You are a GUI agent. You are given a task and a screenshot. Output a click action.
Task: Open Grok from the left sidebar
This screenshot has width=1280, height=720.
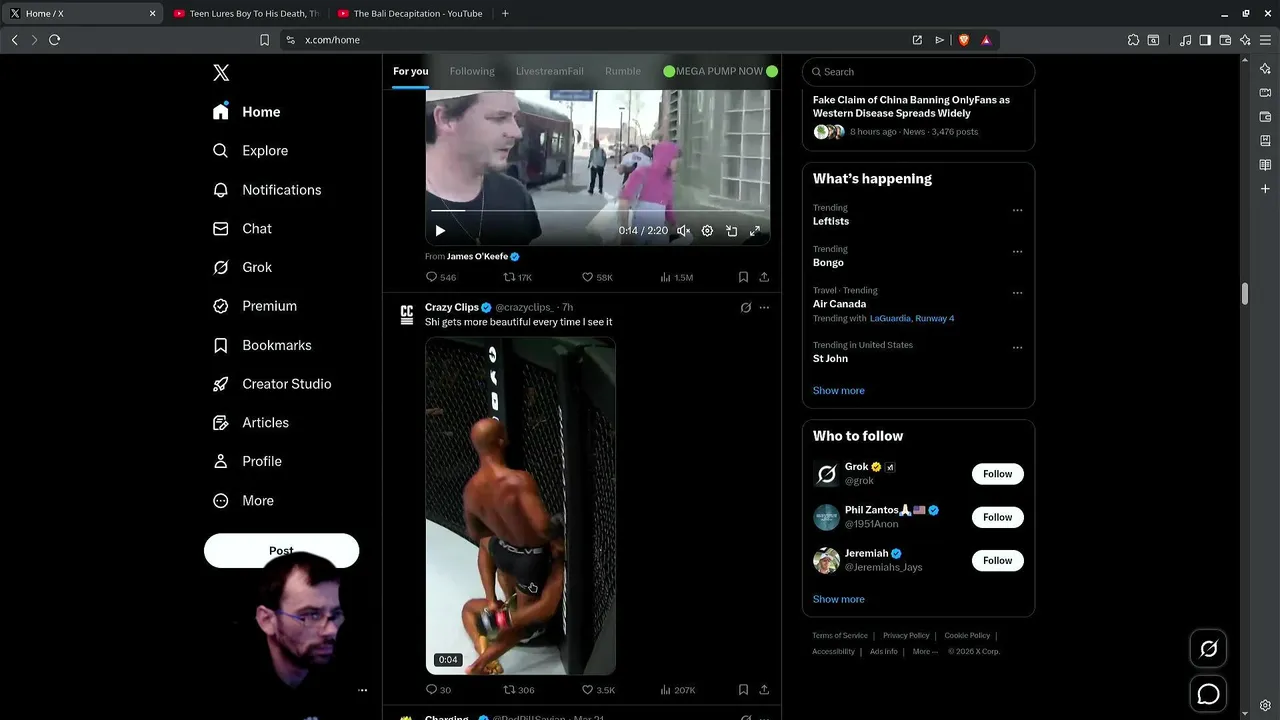pos(243,267)
